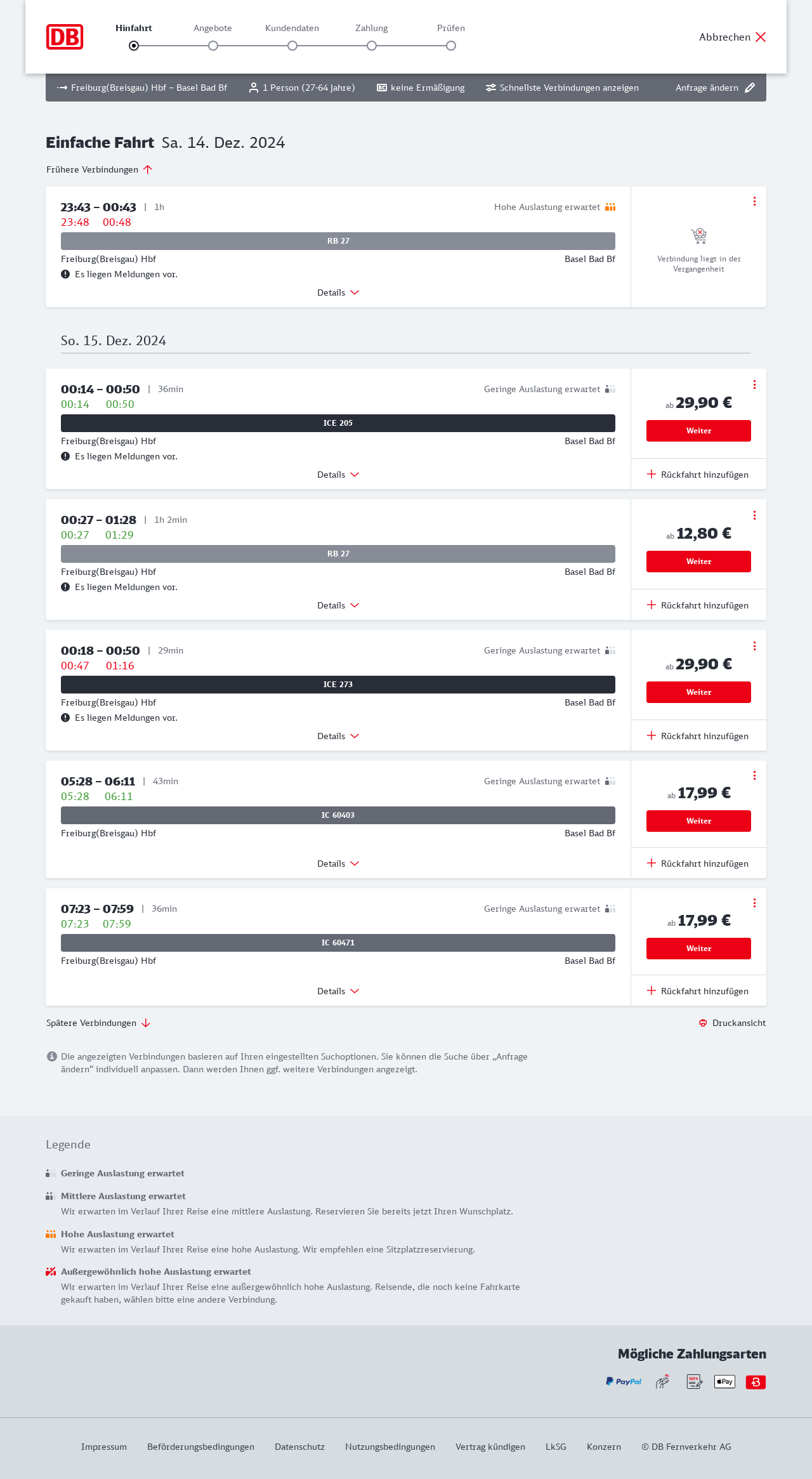Click the SEPA direct debit icon
Viewport: 812px width, 1479px height.
(694, 1381)
